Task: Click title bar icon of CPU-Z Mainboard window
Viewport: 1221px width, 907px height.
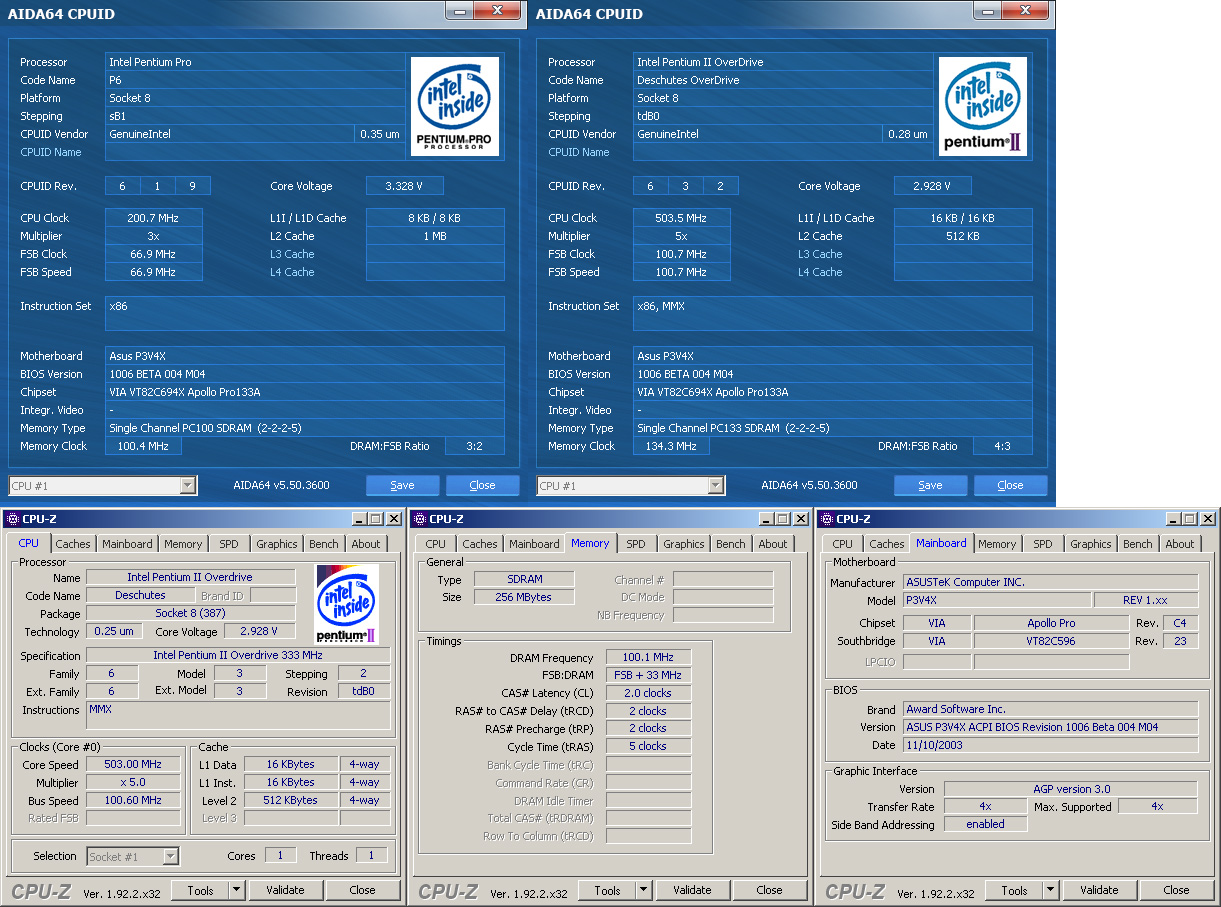Action: point(827,519)
